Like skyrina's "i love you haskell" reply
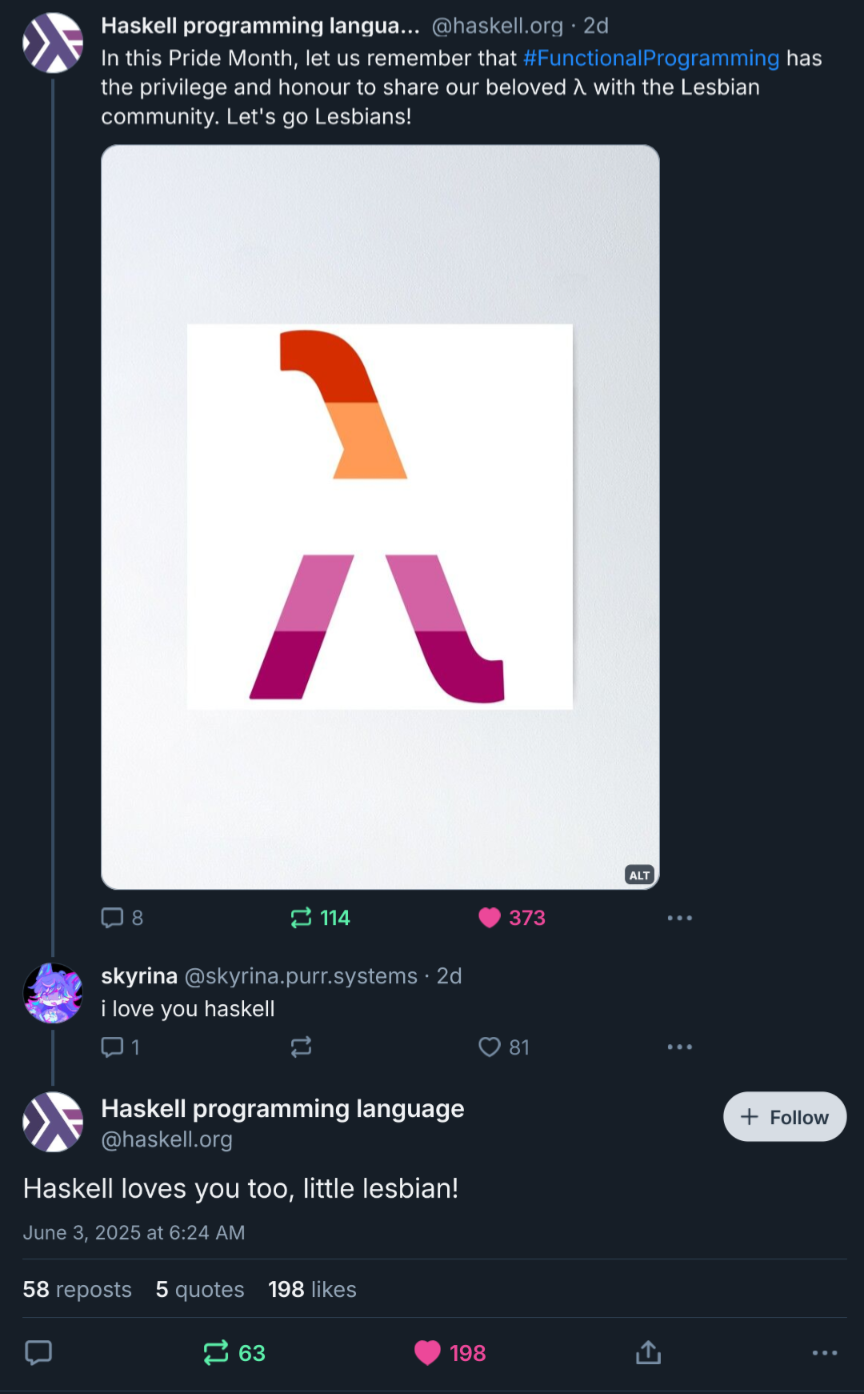The image size is (864, 1394). [x=489, y=1047]
